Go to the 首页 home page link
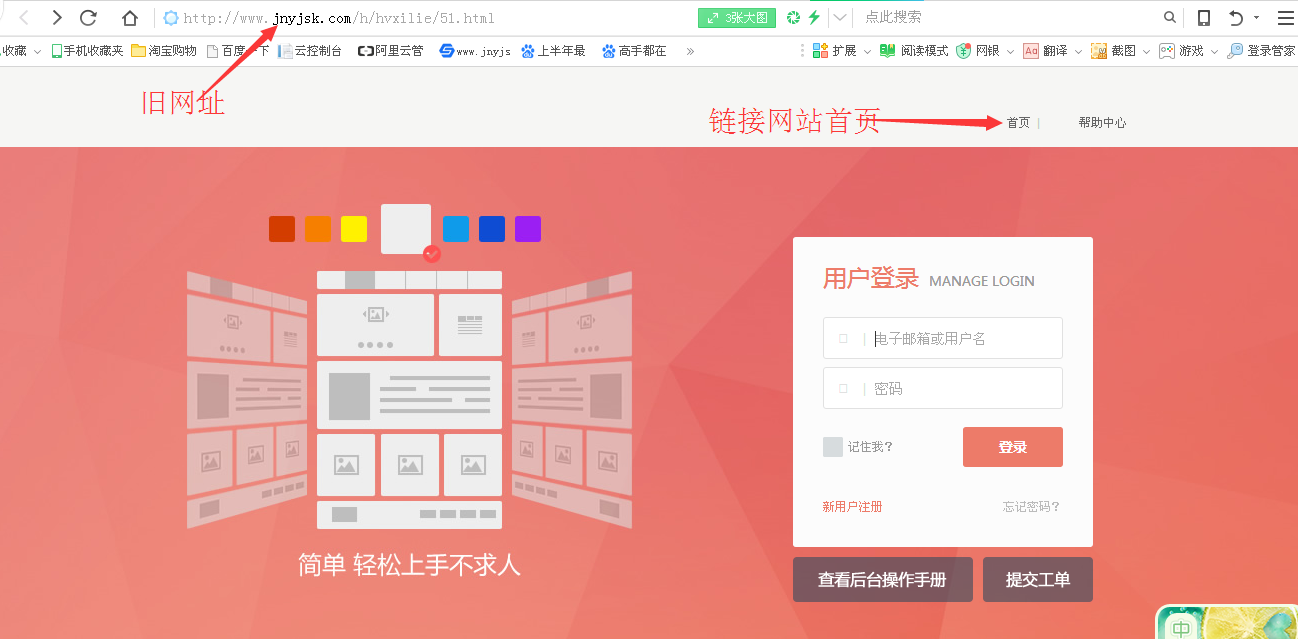The height and width of the screenshot is (639, 1298). (1017, 122)
